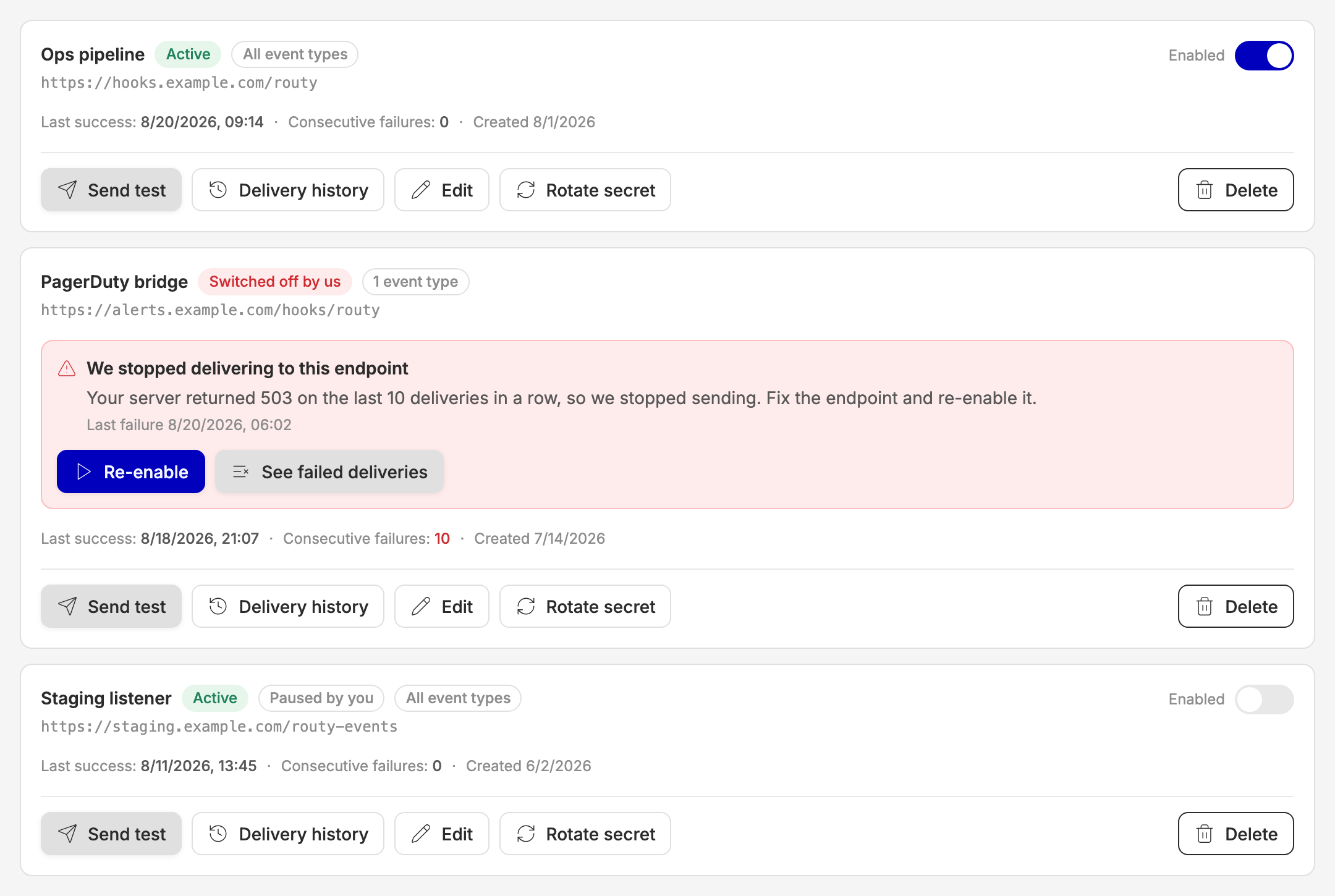
Task: Click last success '8/11/2026, 13:45'
Action: tap(198, 766)
